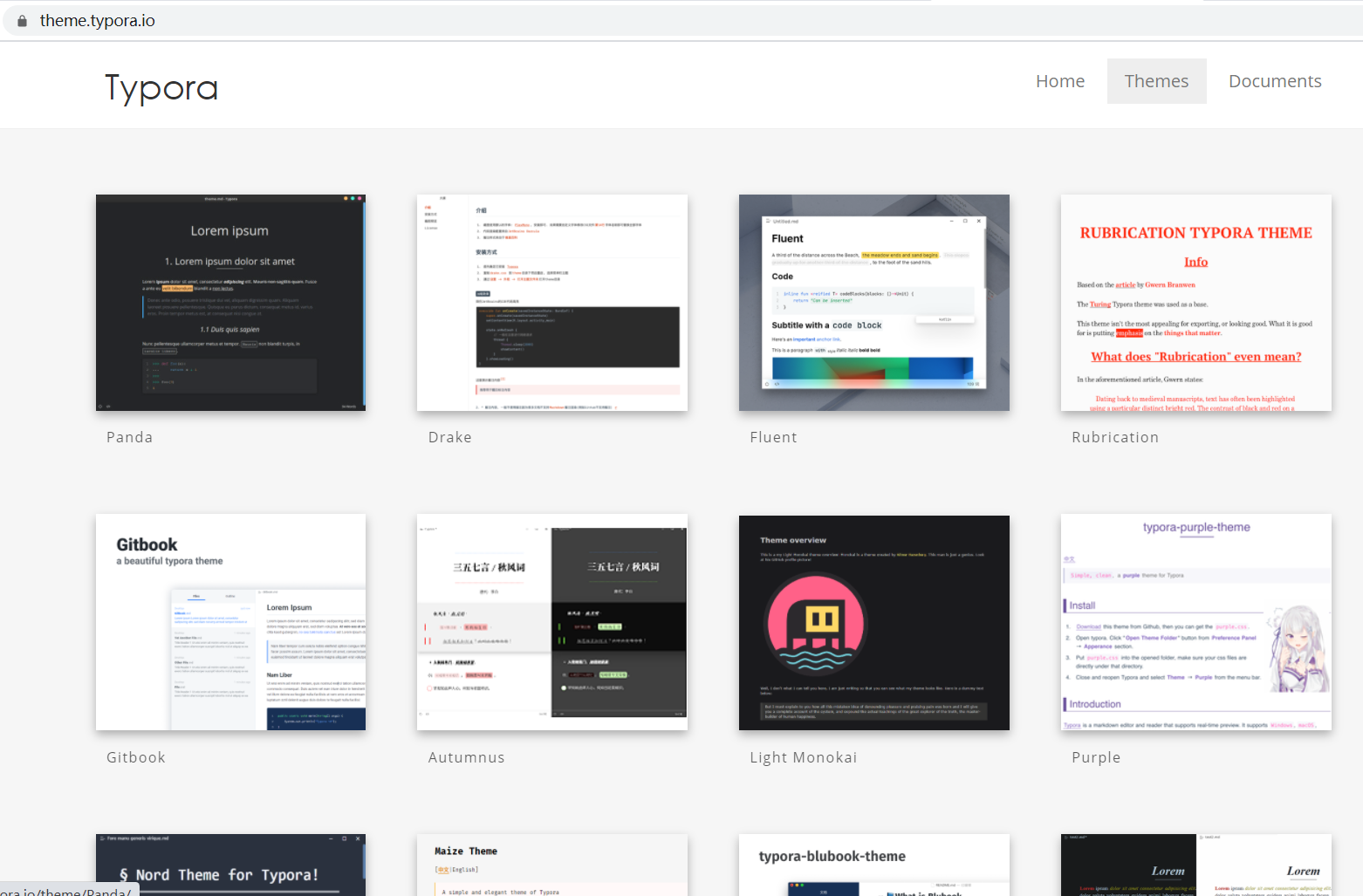Open the Panda theme thumbnail
The image size is (1363, 896).
coord(230,303)
